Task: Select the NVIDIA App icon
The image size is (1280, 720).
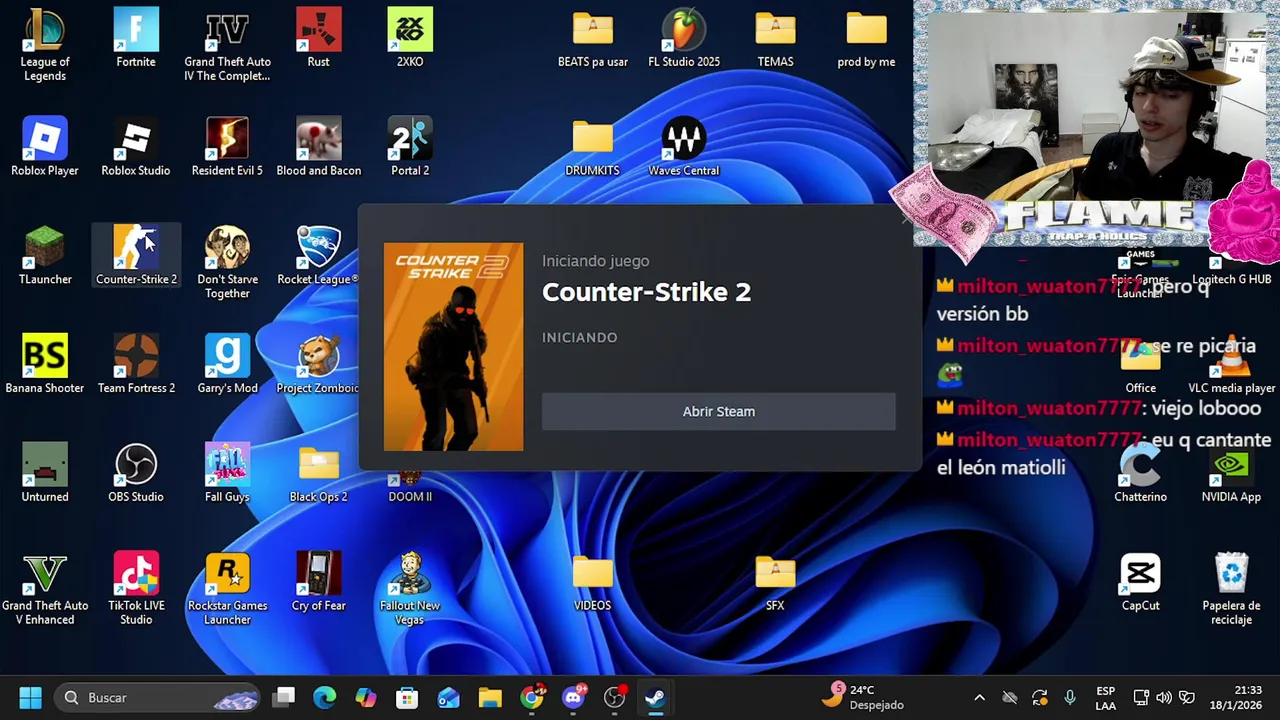Action: (1231, 475)
